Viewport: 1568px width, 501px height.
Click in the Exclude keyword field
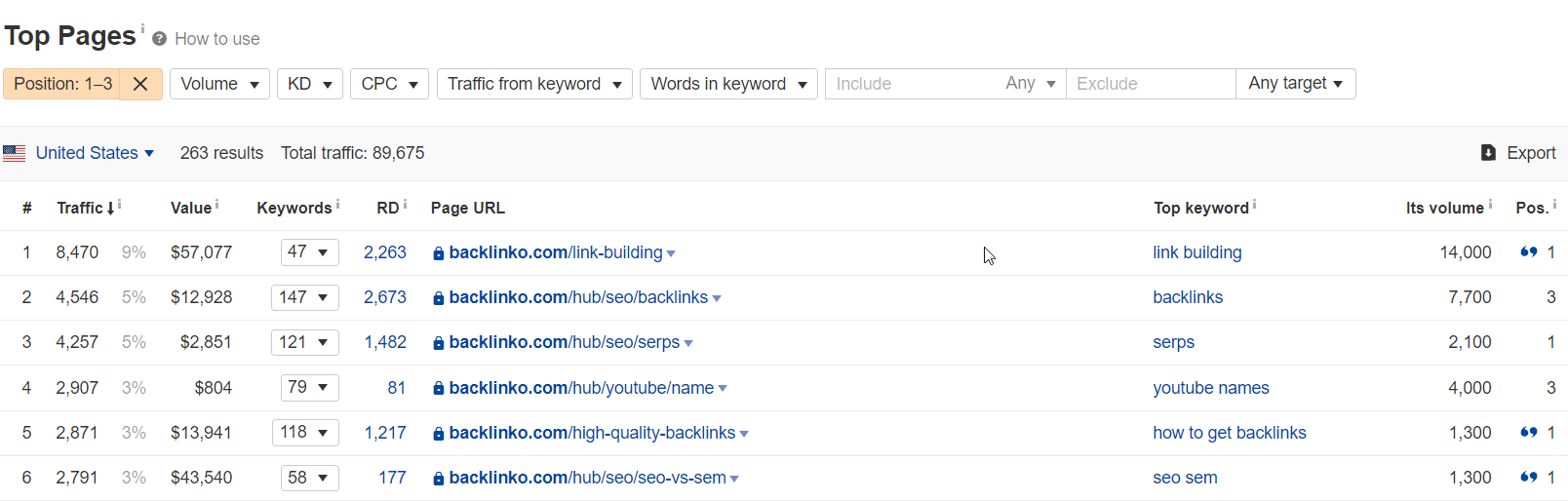point(1151,84)
